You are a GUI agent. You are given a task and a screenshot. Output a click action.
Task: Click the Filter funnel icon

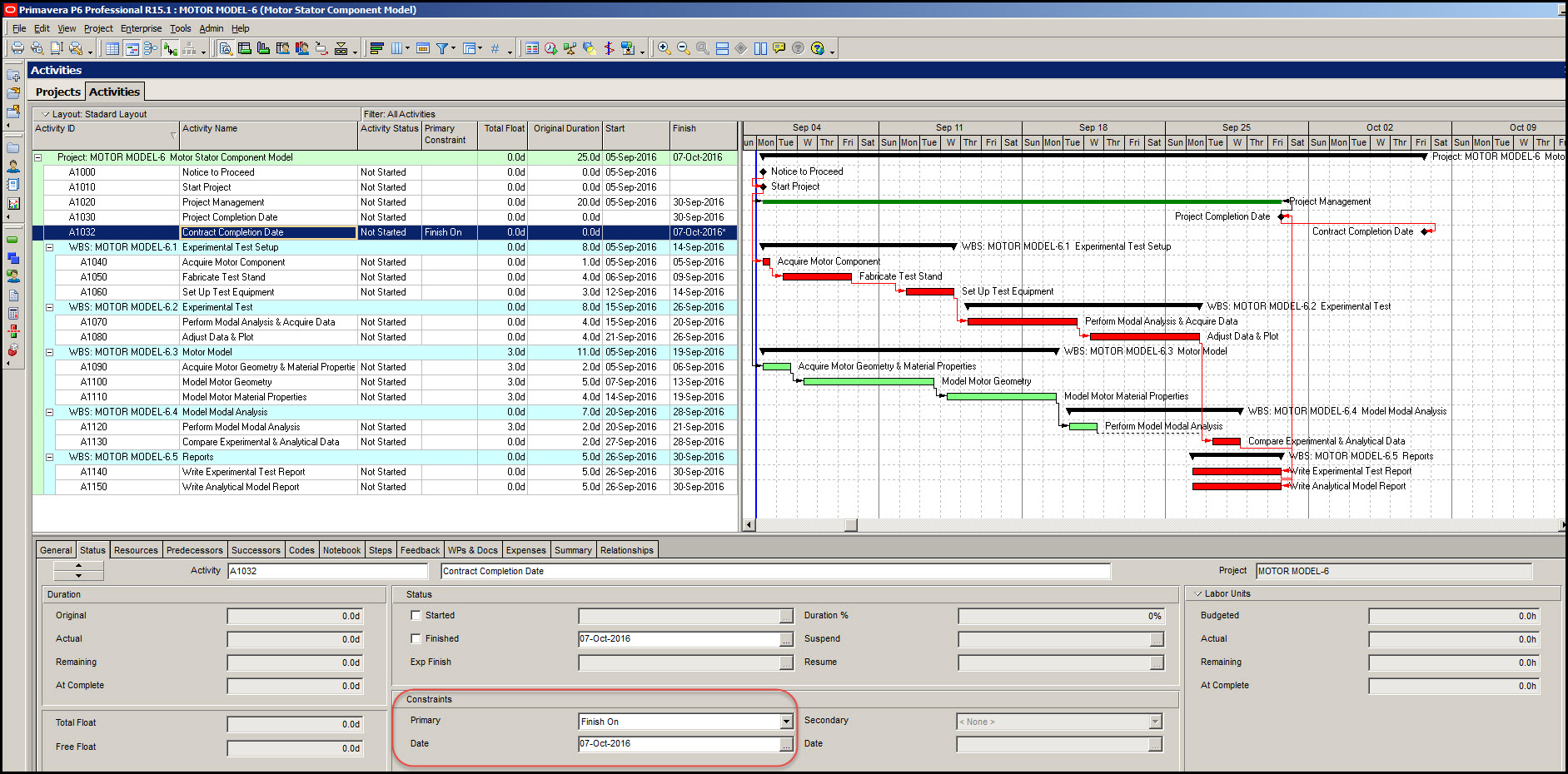coord(442,48)
